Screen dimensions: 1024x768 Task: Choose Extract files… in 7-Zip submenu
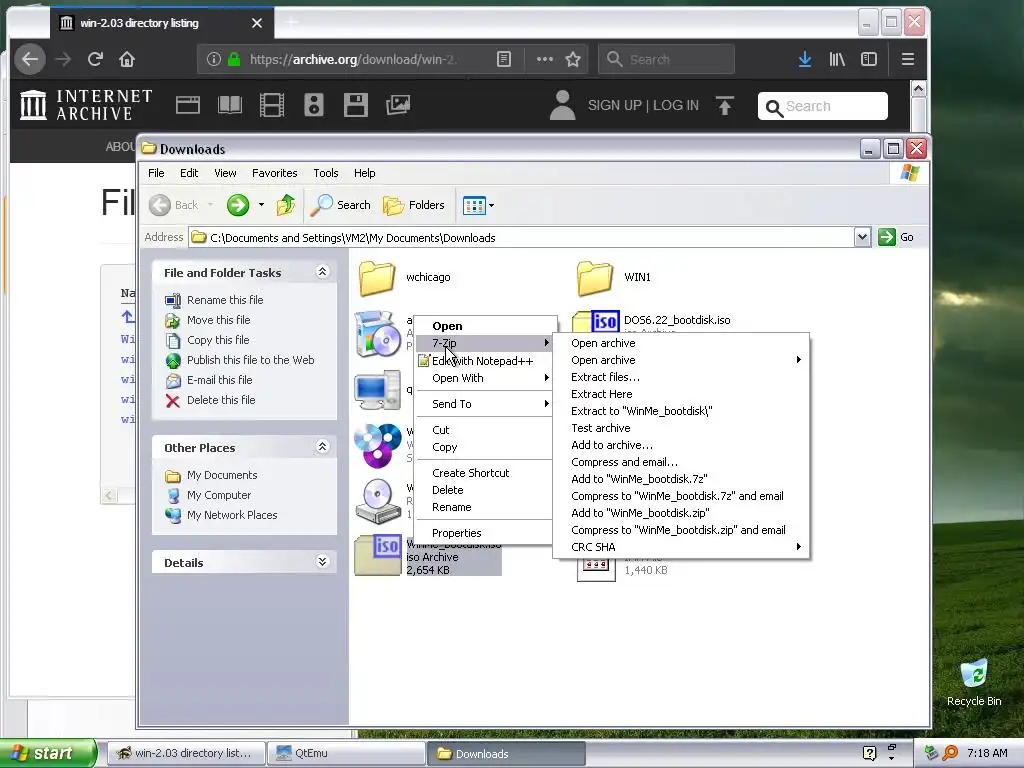tap(680, 377)
